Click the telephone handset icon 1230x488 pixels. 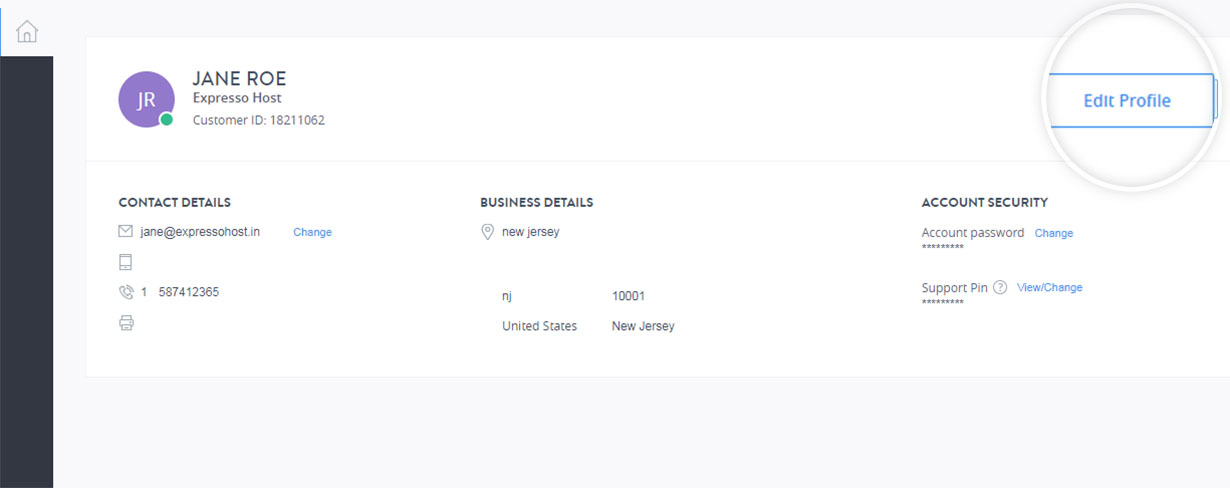[x=126, y=292]
